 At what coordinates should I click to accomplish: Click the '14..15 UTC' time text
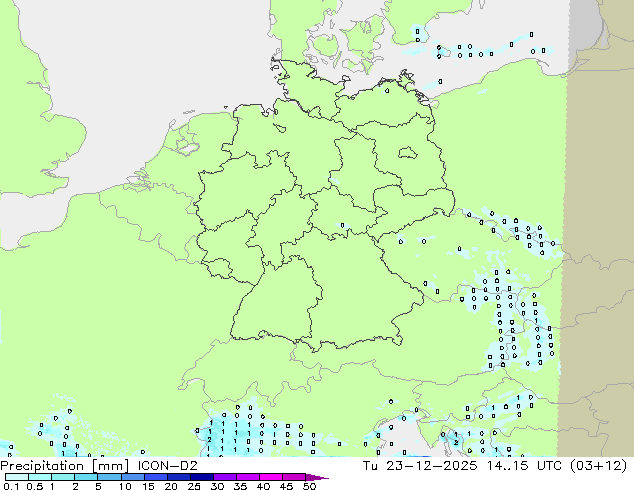[524, 466]
